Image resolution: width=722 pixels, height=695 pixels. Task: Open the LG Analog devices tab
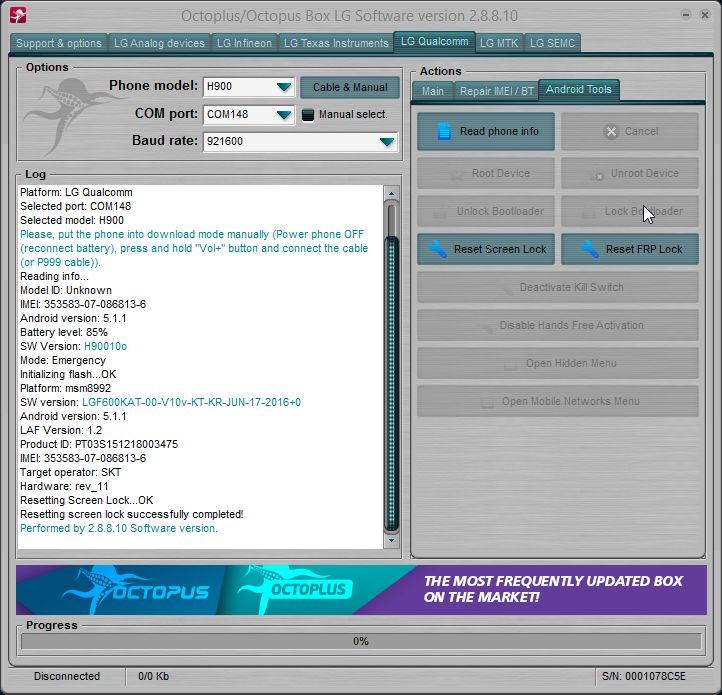click(x=159, y=43)
